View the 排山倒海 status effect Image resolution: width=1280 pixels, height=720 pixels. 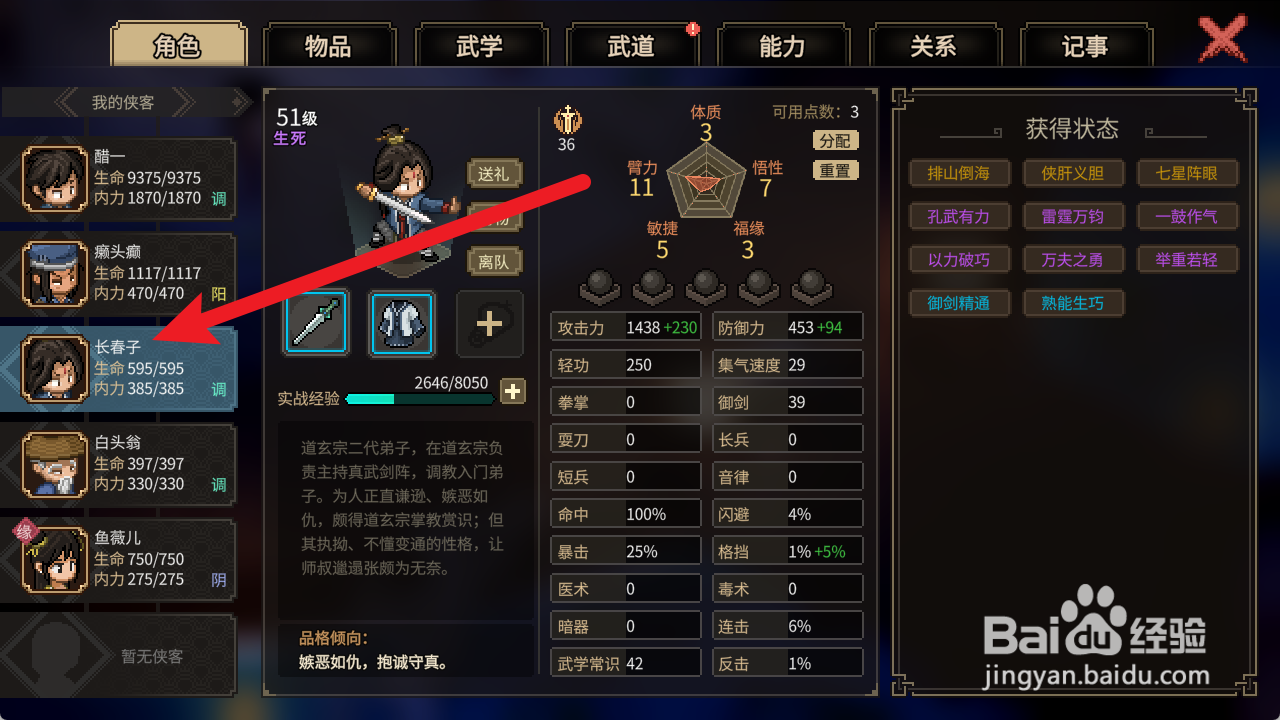(x=959, y=173)
